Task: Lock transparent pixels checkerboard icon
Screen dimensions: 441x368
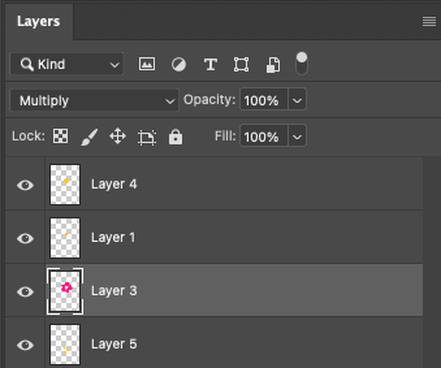Action: coord(61,136)
